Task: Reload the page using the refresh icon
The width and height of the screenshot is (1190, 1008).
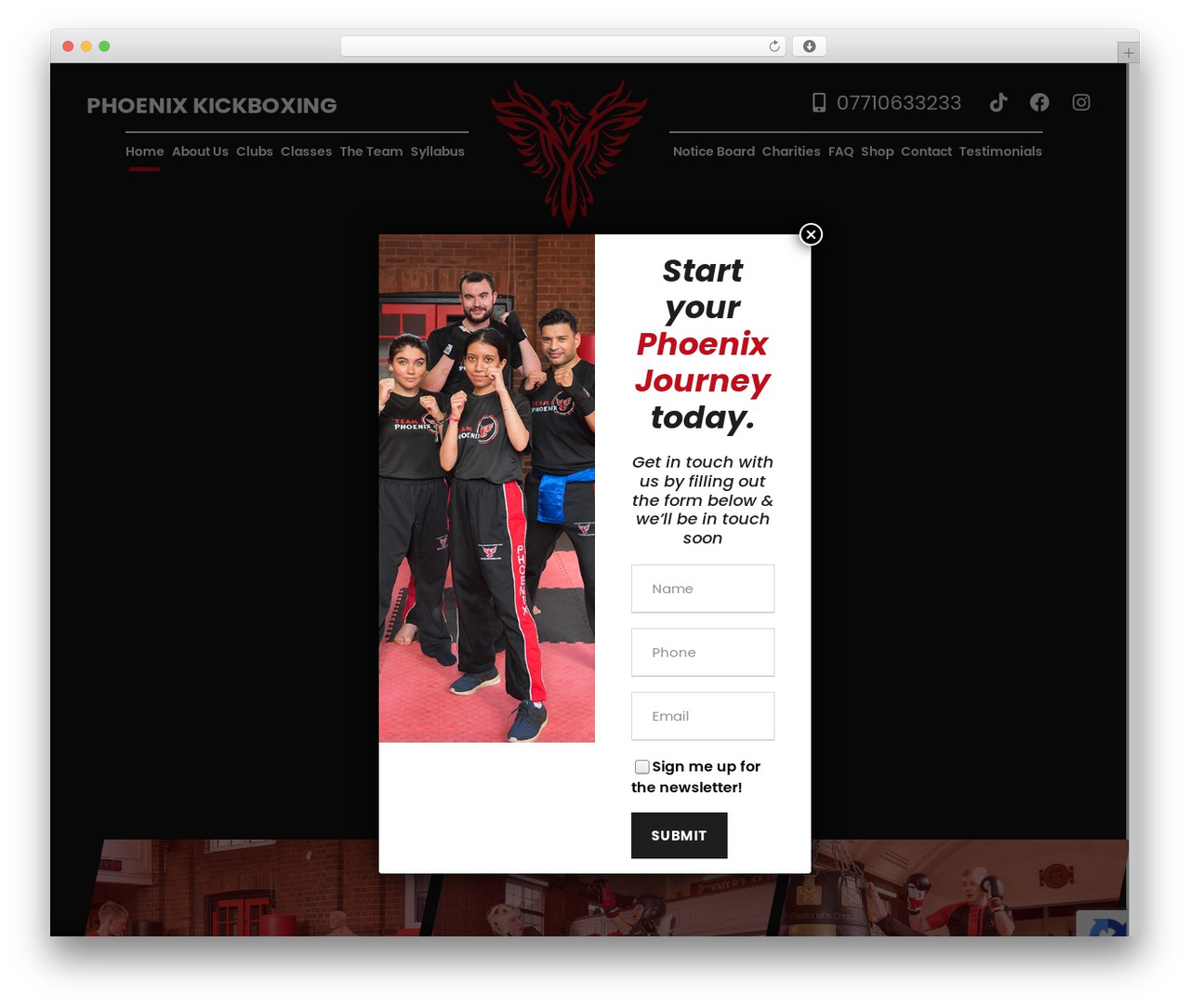Action: point(774,46)
